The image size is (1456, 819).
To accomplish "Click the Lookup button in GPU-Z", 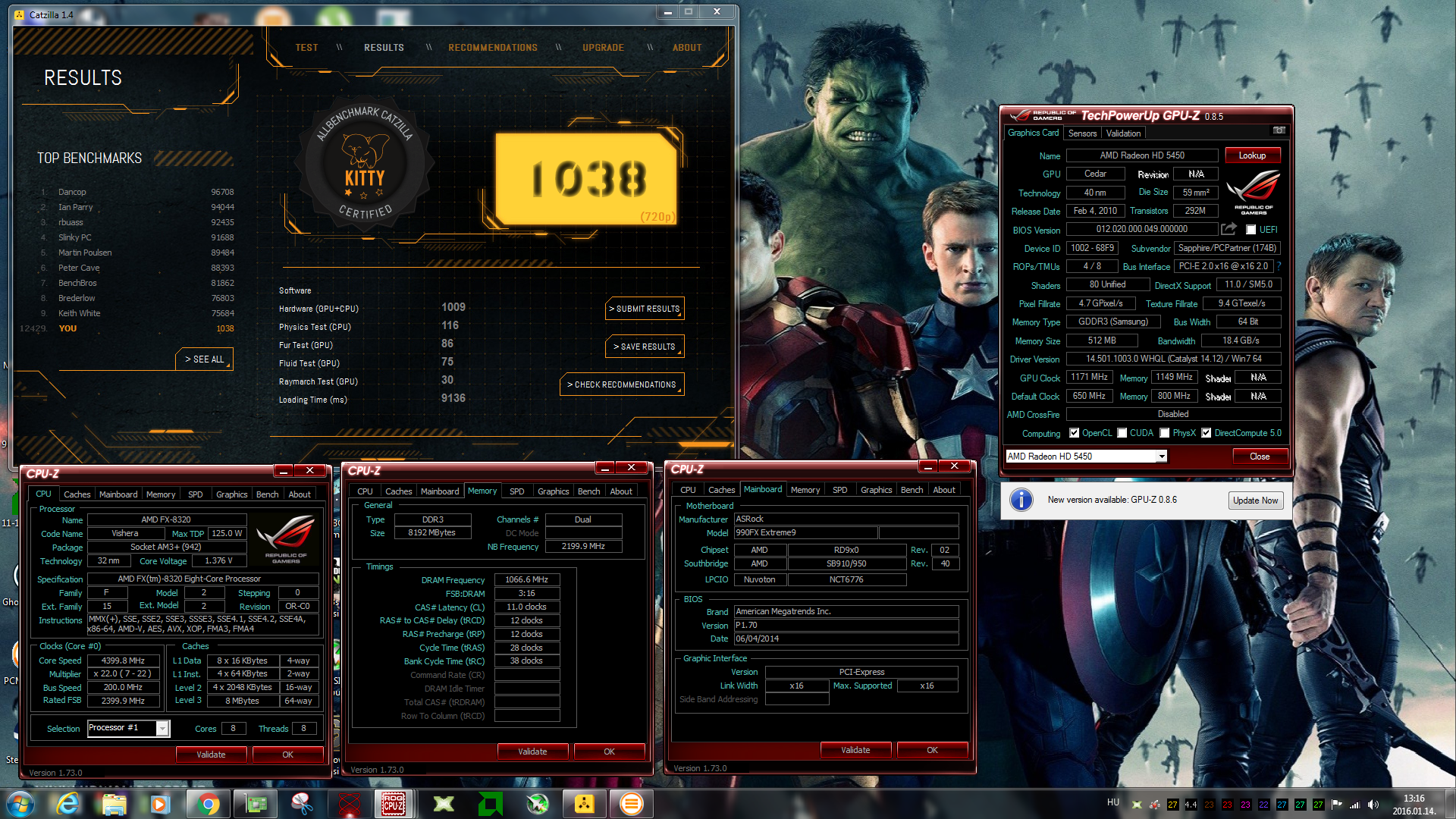I will (1252, 155).
